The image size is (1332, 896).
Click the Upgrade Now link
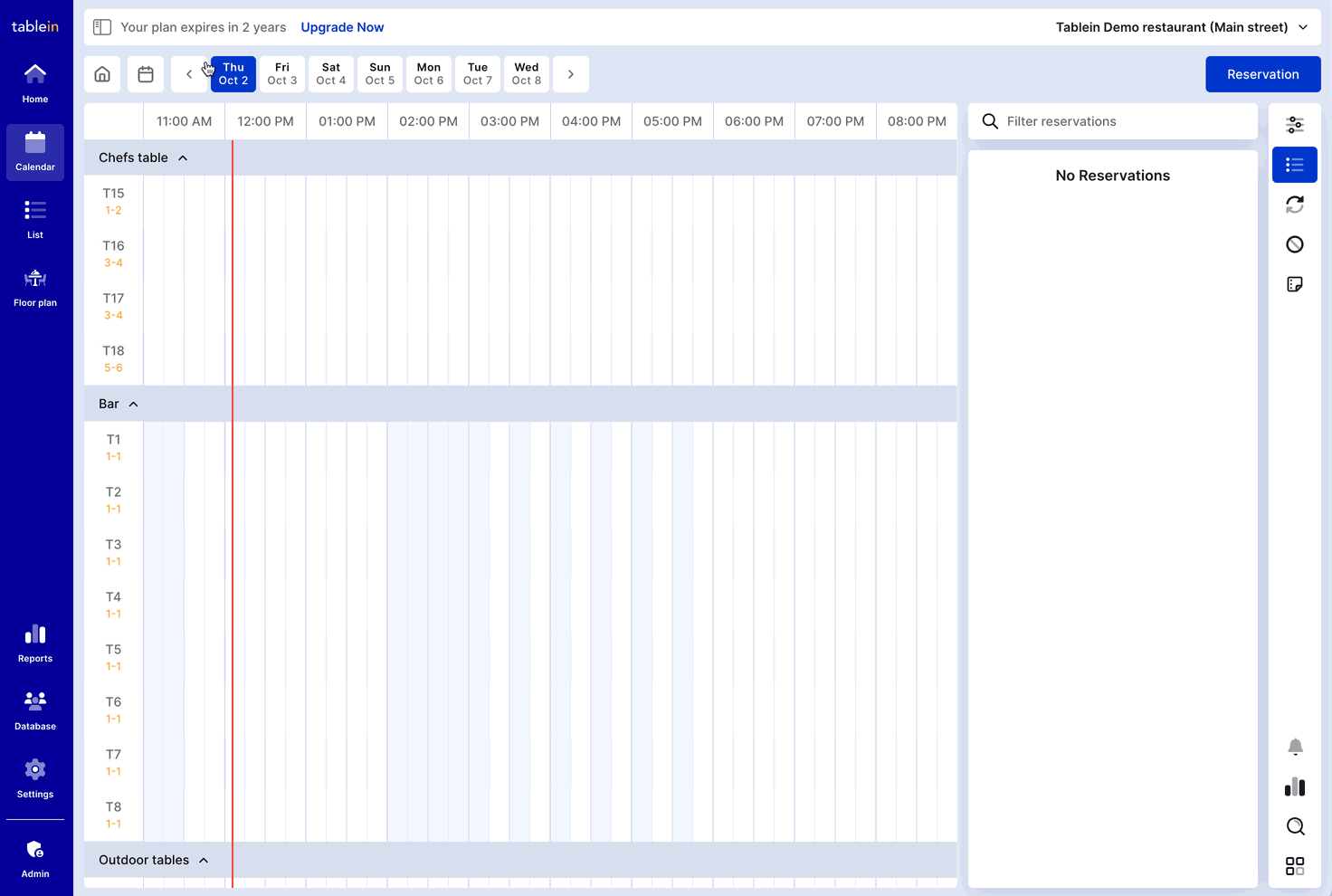point(342,27)
